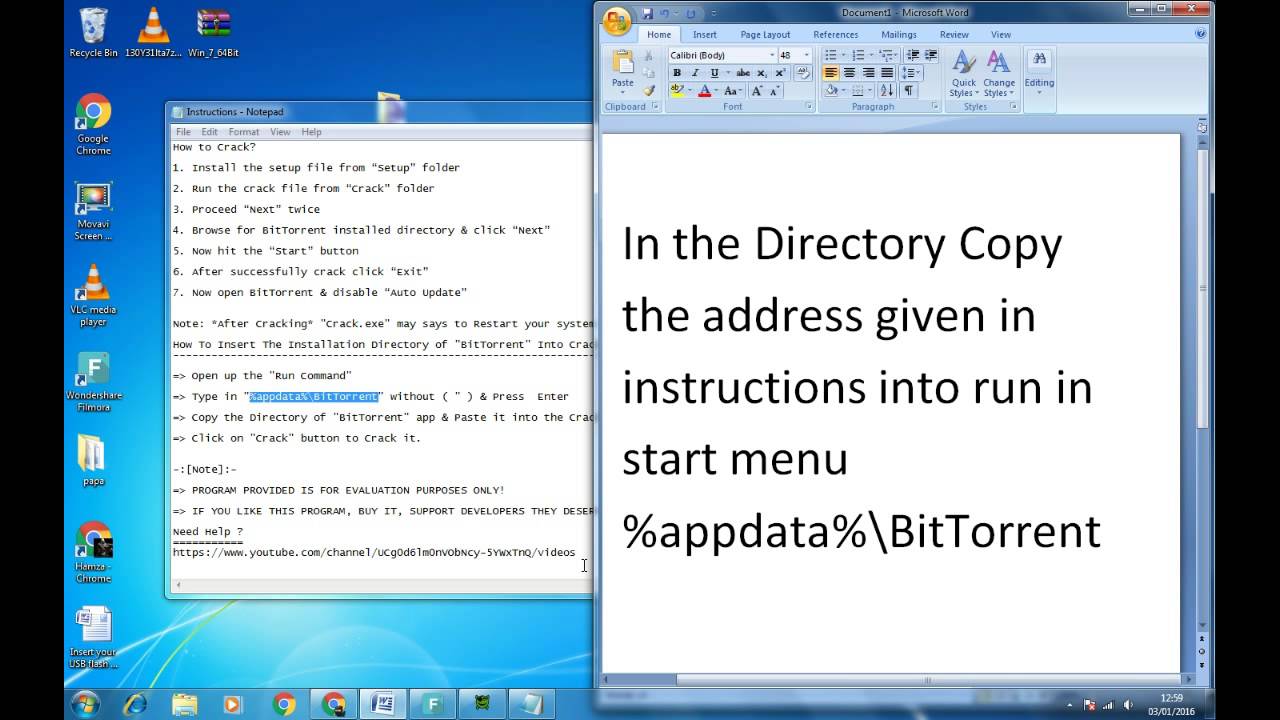Screen dimensions: 1280x720
Task: Save the Word document from Quick Access toolbar
Action: point(647,14)
